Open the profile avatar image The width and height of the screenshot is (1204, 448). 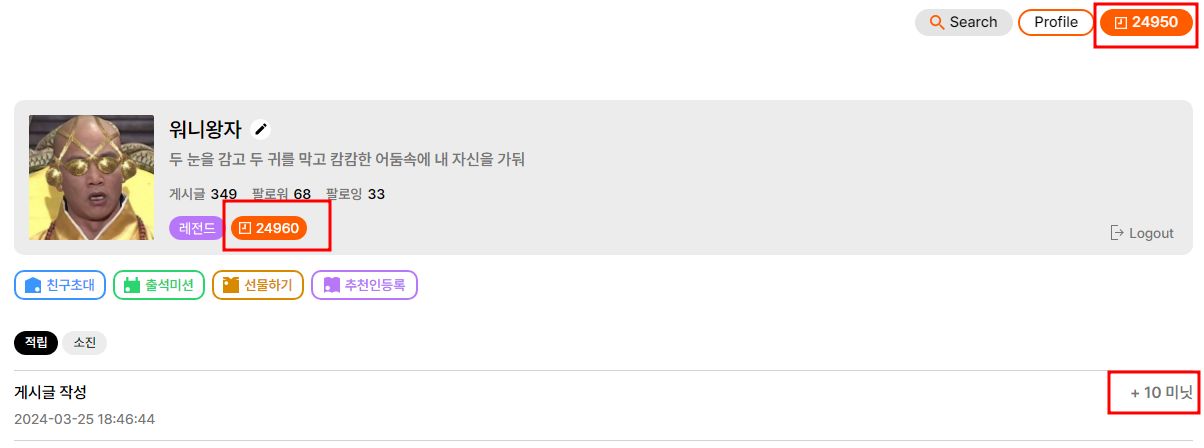[91, 177]
